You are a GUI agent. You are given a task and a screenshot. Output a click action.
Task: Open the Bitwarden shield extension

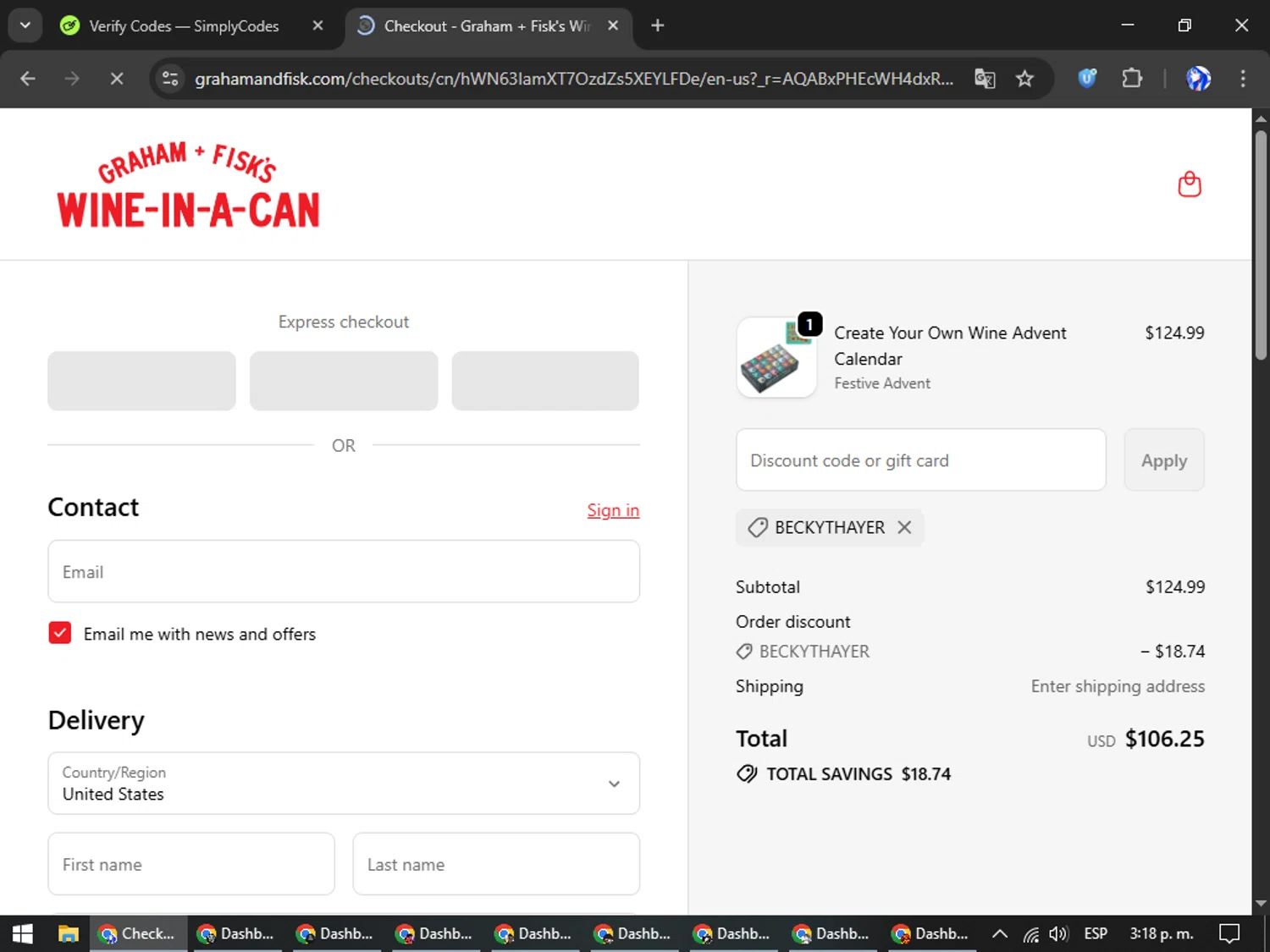(x=1087, y=79)
